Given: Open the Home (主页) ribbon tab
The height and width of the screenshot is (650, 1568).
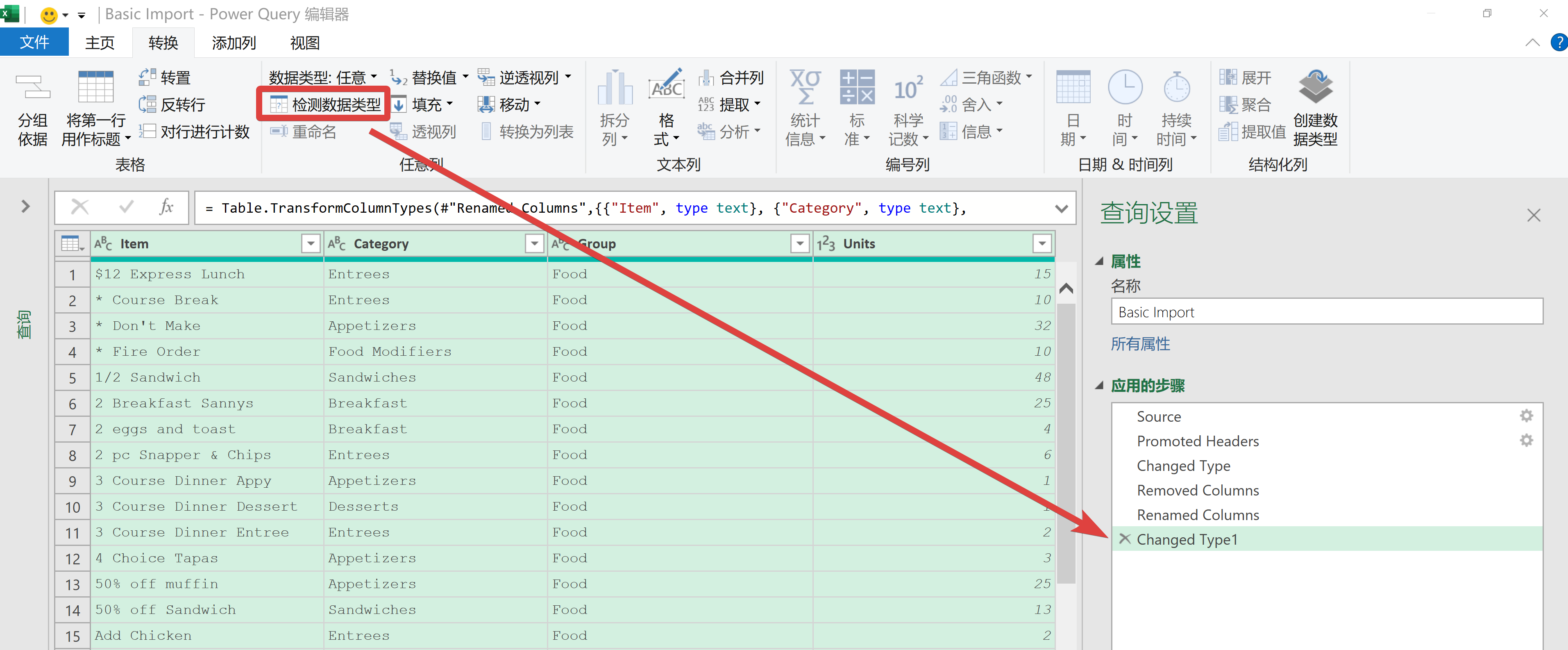Looking at the screenshot, I should [99, 43].
